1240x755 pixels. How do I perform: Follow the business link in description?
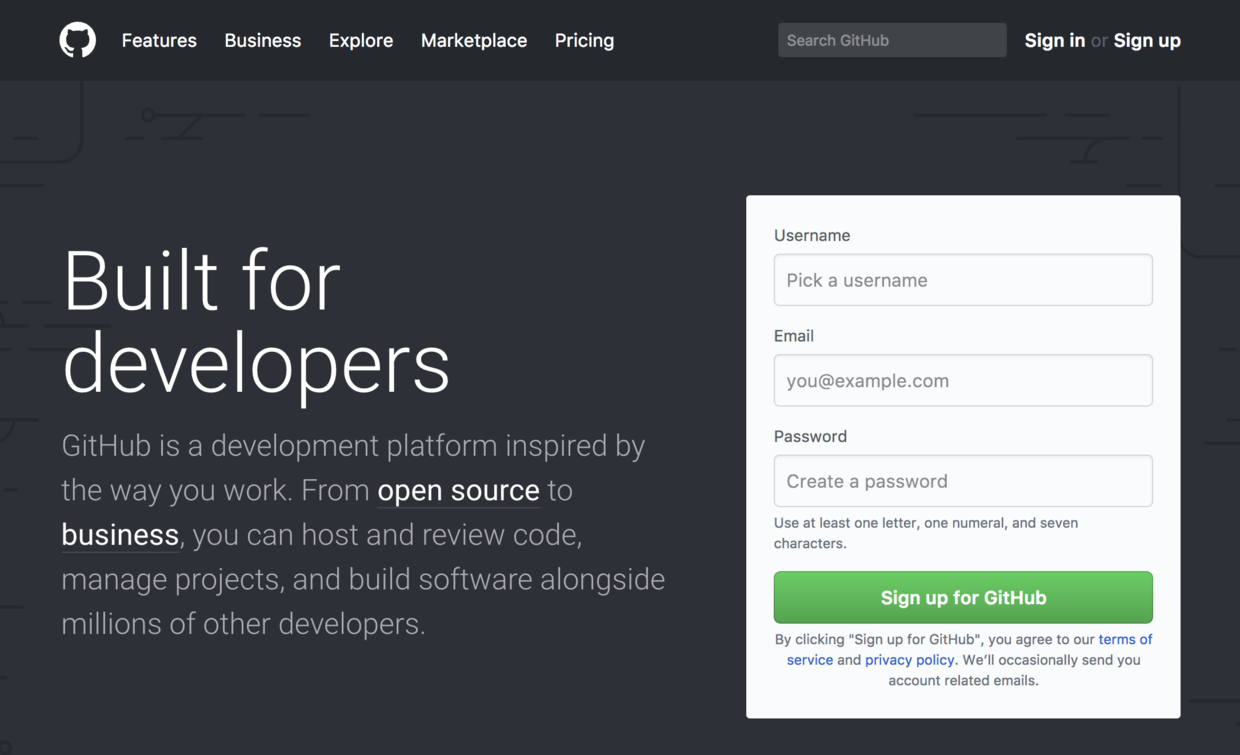click(x=120, y=535)
